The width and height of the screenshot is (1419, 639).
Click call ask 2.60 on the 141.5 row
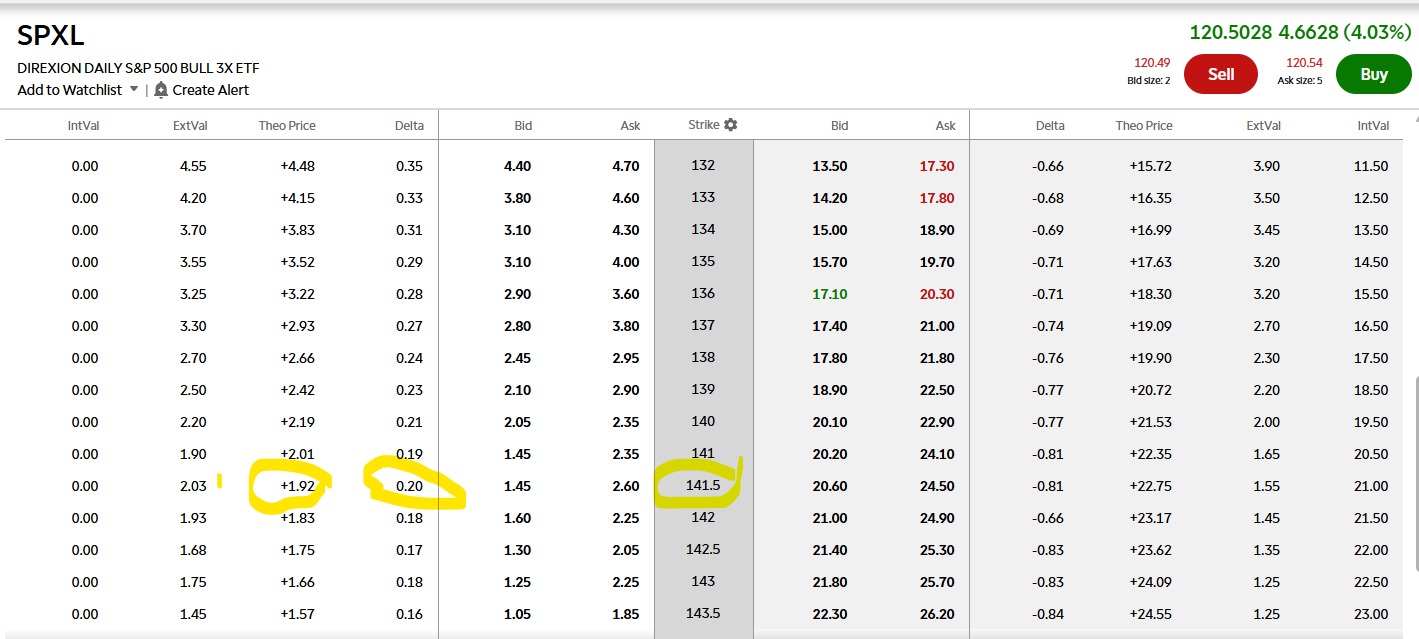pos(625,486)
